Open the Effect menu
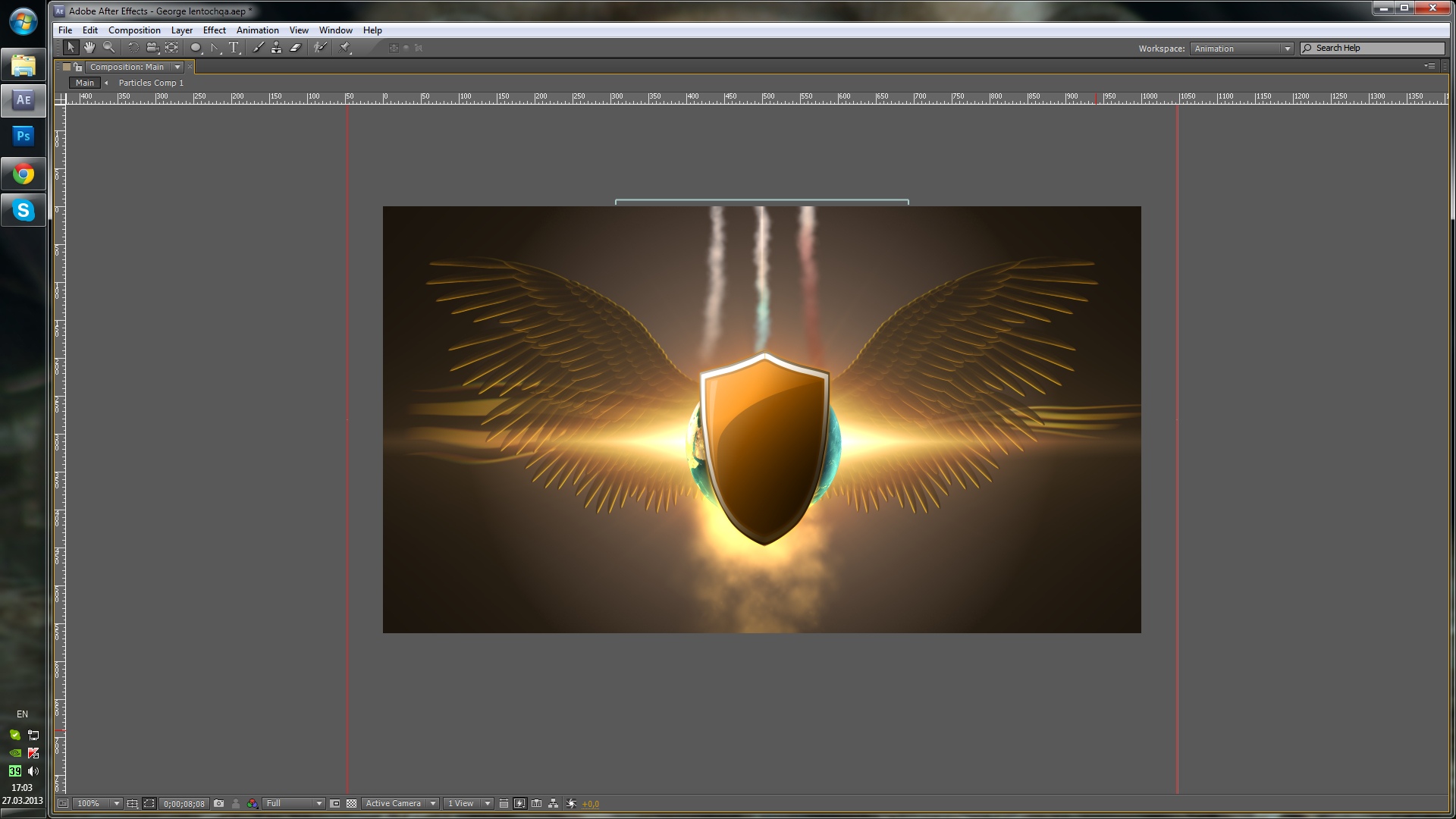The height and width of the screenshot is (819, 1456). pos(214,30)
